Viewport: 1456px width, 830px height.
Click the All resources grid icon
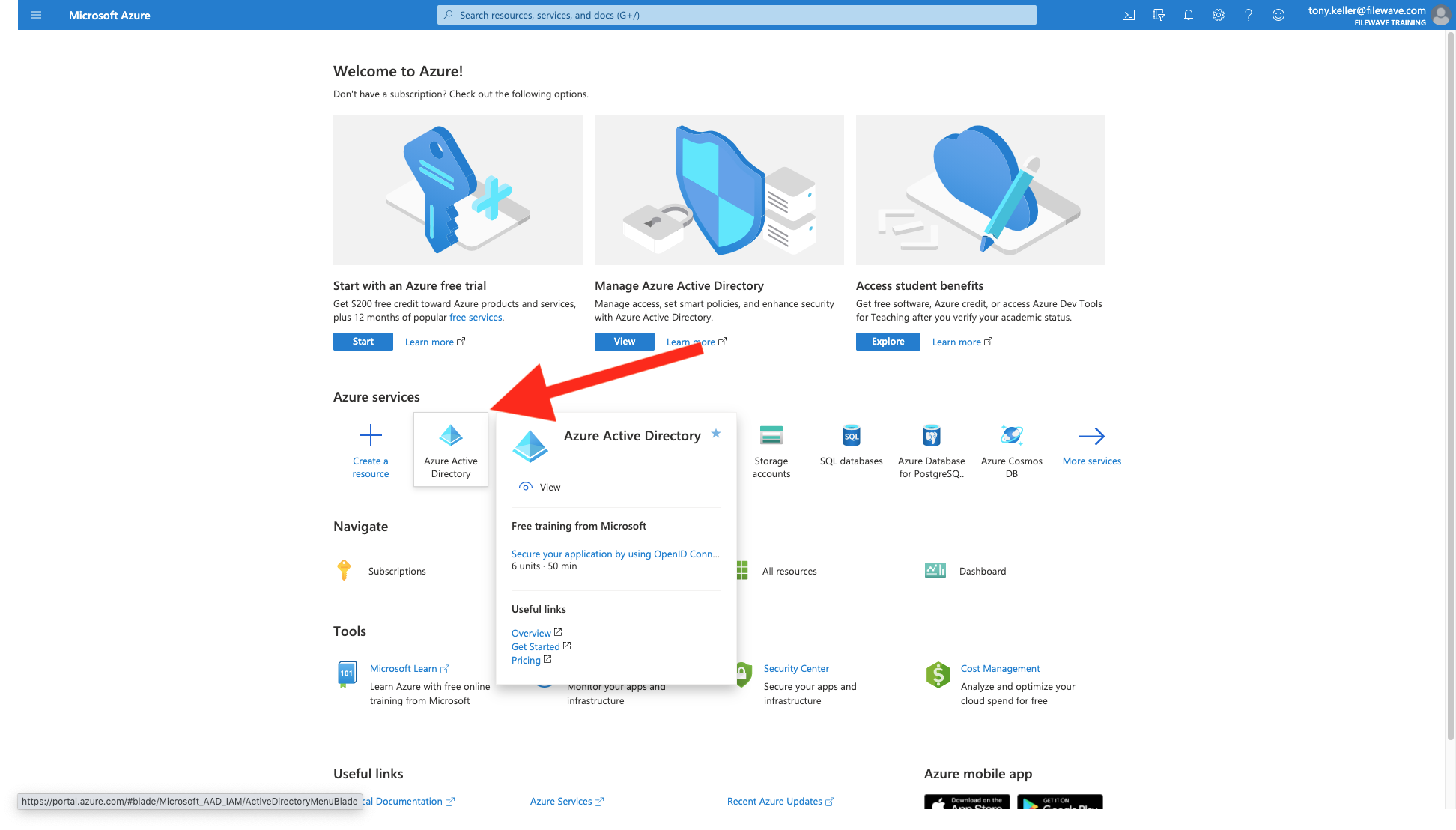(x=742, y=571)
